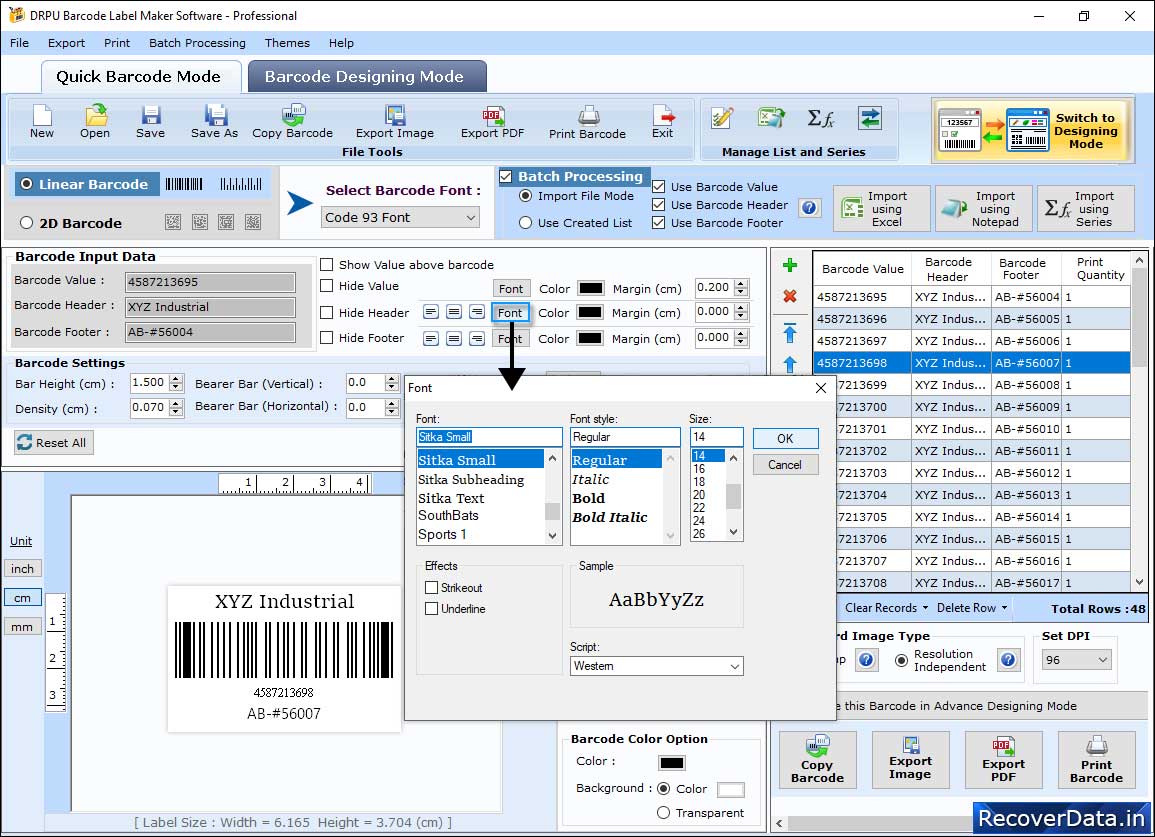Screen dimensions: 1155x837
Task: Enable Show Value above barcode
Action: 326,265
